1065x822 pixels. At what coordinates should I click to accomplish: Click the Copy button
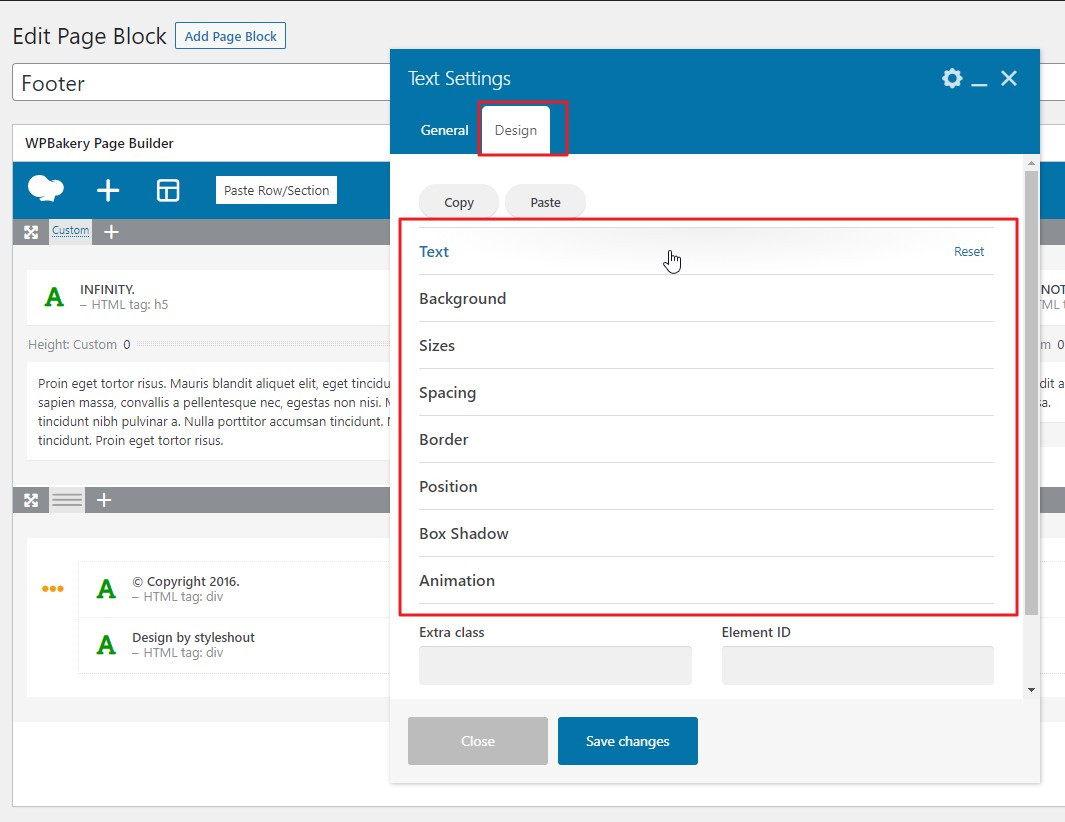(x=458, y=202)
